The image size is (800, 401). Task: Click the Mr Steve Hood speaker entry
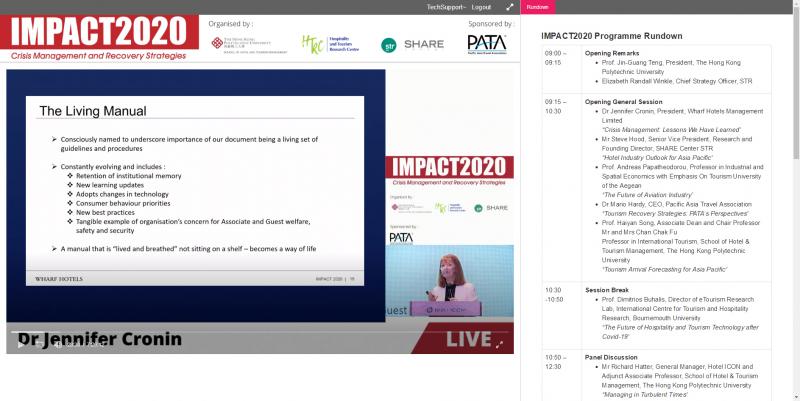pos(677,144)
